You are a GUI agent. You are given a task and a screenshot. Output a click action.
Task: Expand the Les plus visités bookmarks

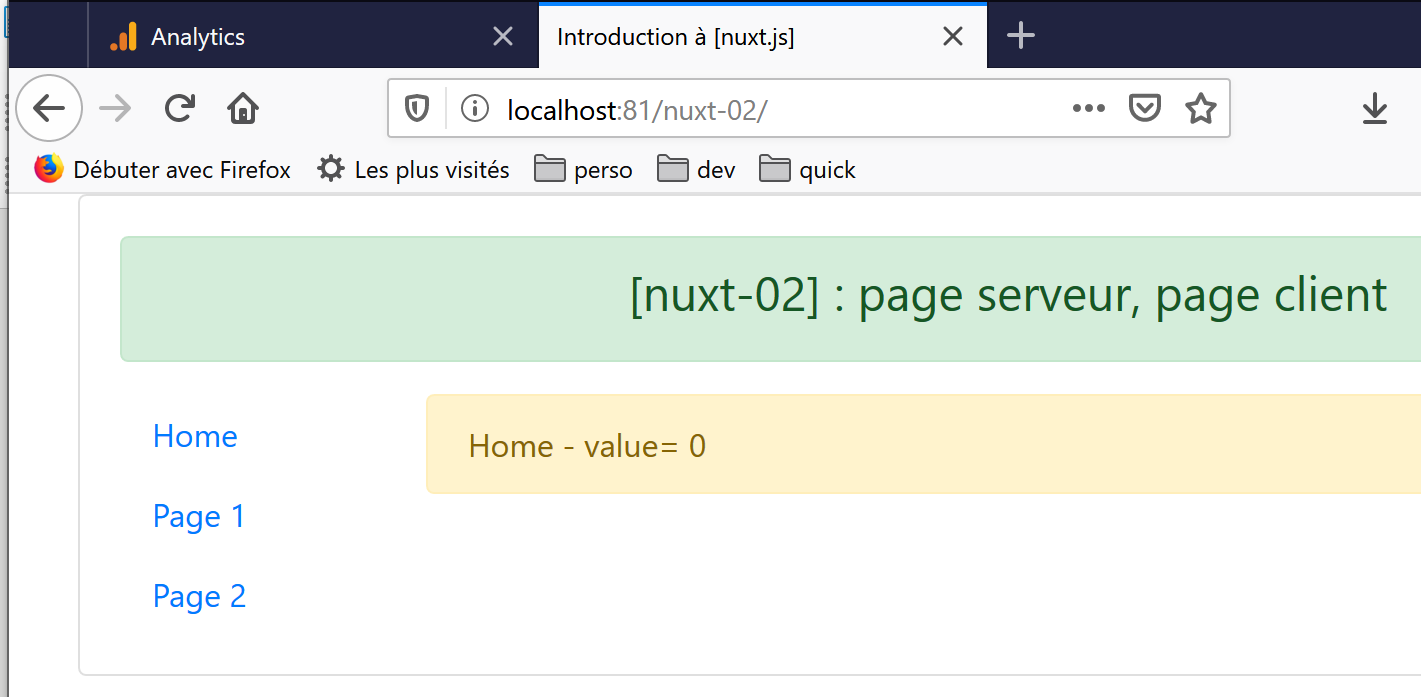(x=413, y=170)
